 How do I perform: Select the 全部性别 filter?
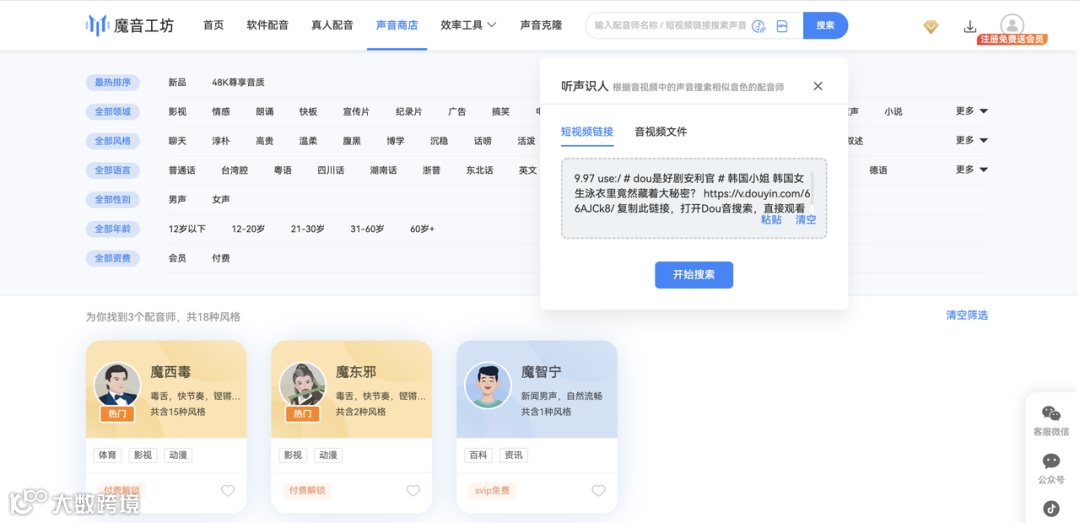click(112, 200)
